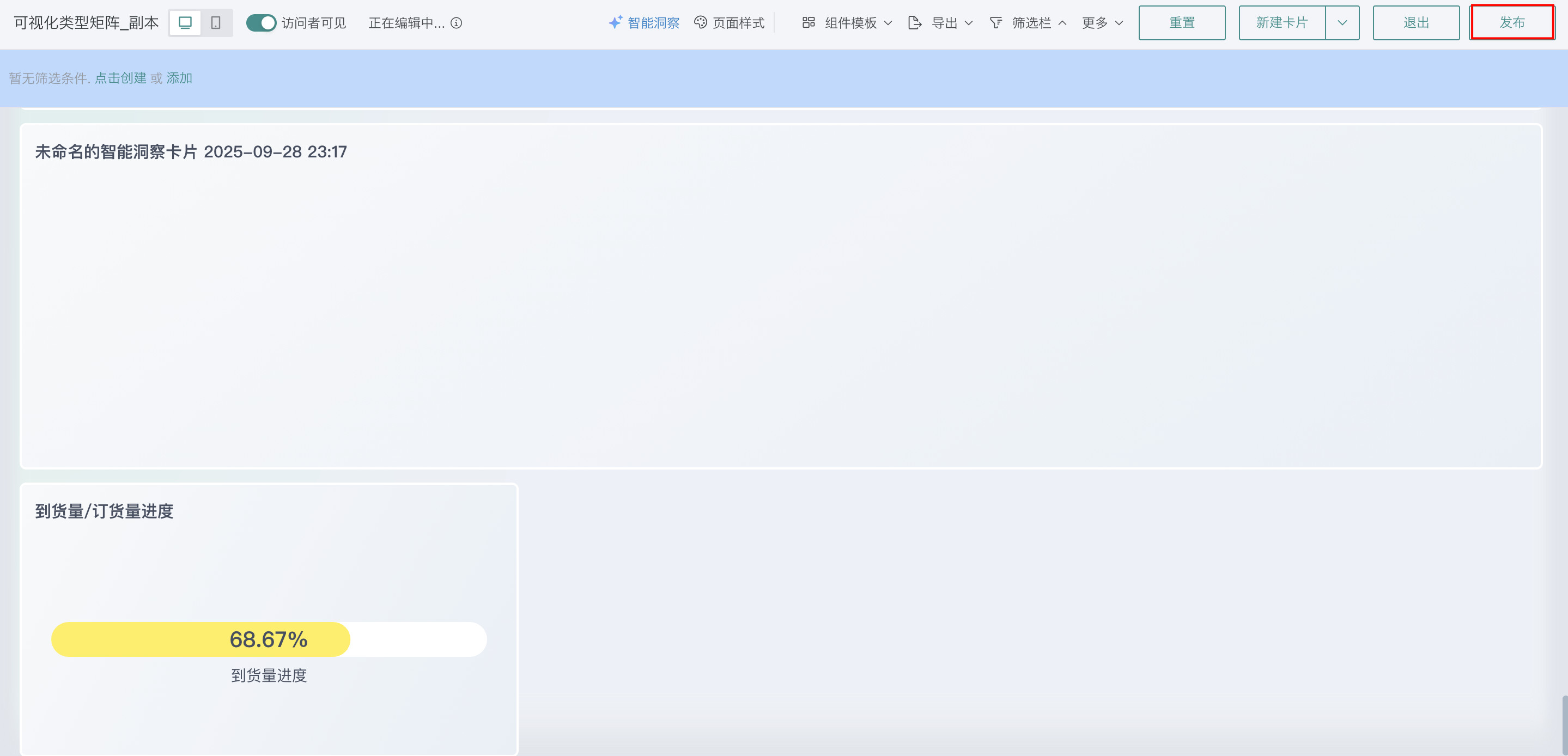The width and height of the screenshot is (1568, 756).
Task: Click the 发布 publish button
Action: [x=1512, y=22]
